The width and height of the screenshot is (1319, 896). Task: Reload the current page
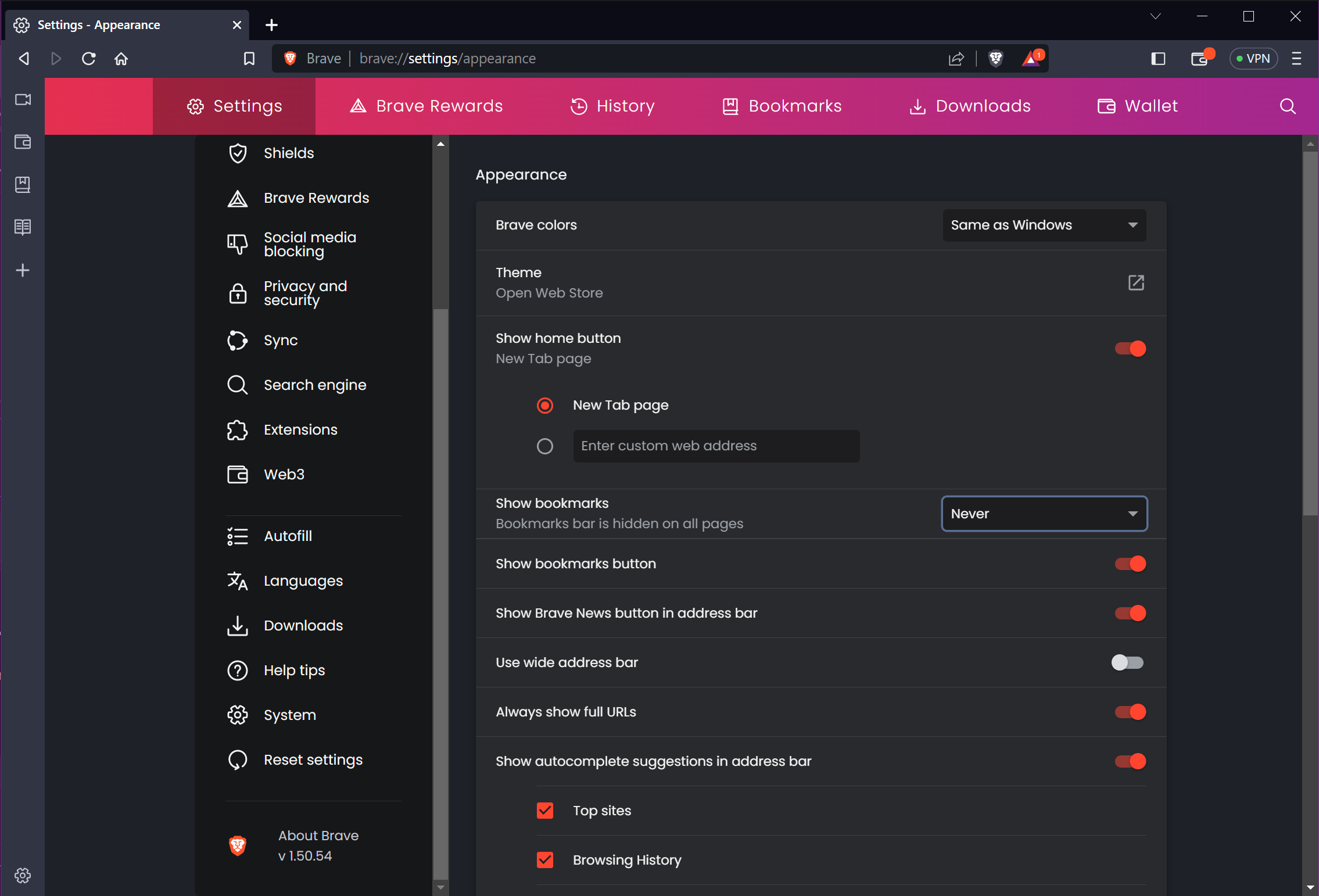[x=88, y=59]
